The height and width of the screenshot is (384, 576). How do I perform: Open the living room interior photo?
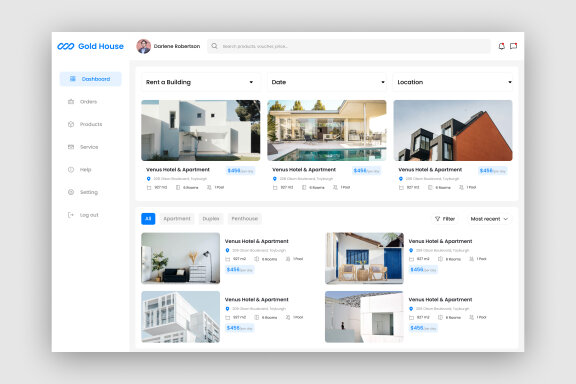(180, 258)
